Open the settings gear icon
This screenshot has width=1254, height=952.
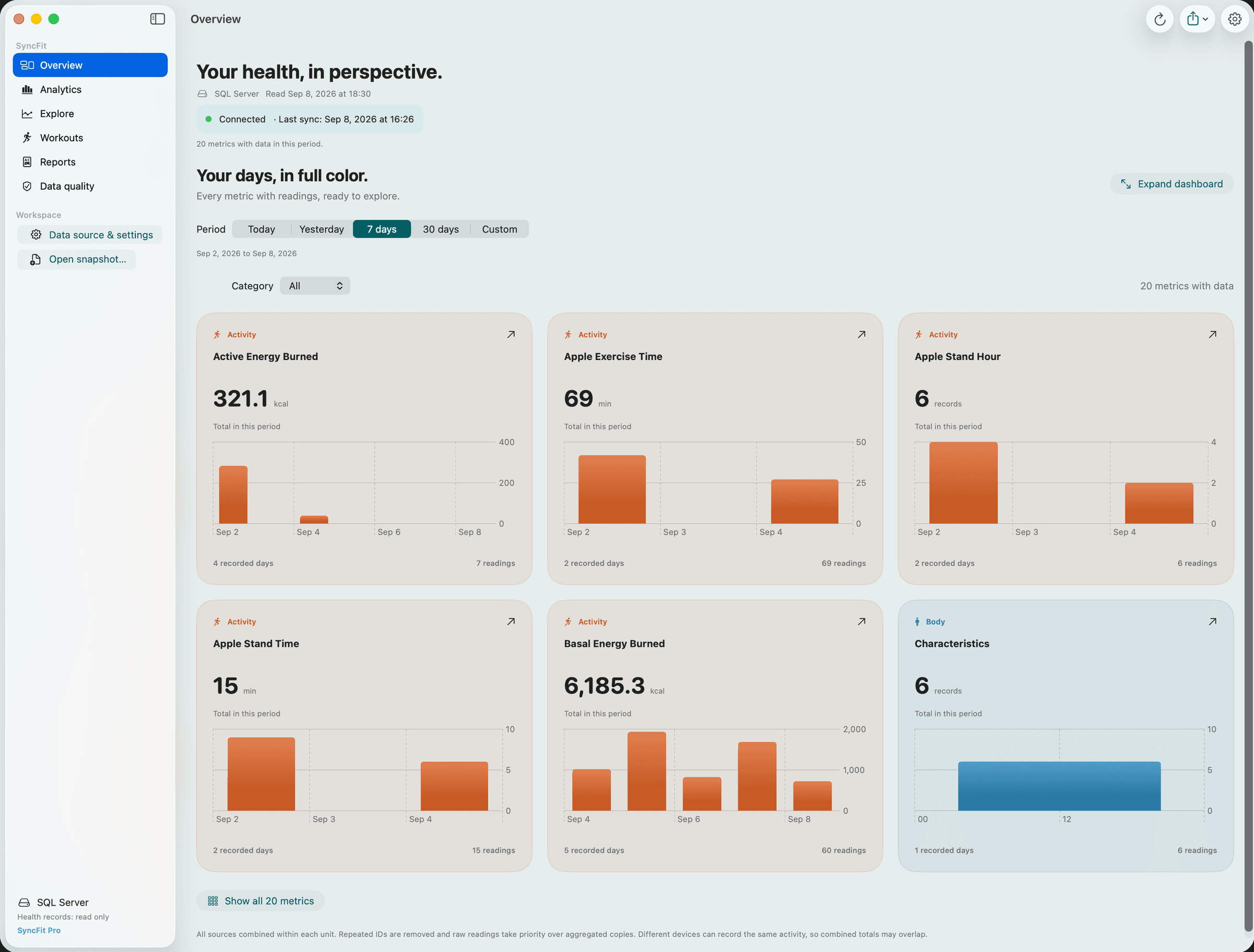click(1235, 19)
